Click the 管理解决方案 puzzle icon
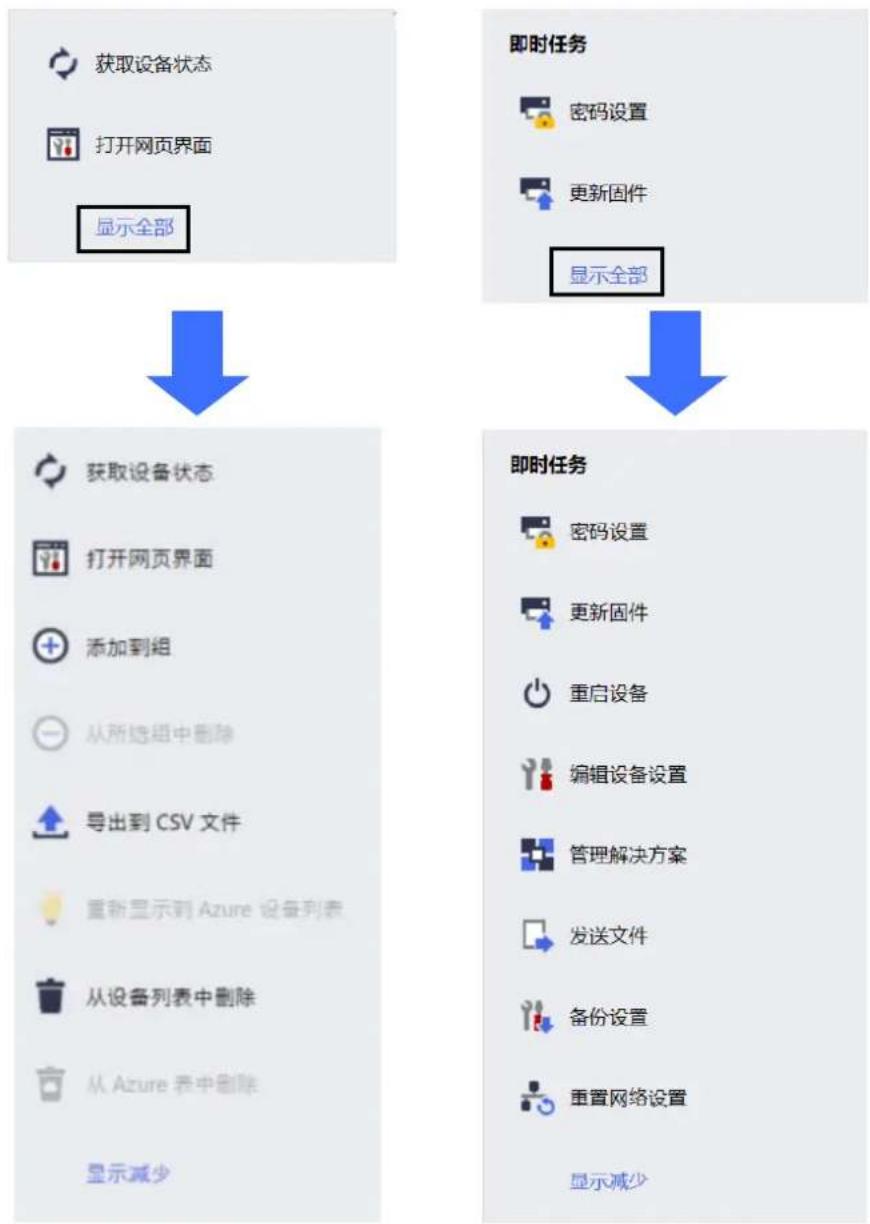 click(538, 855)
